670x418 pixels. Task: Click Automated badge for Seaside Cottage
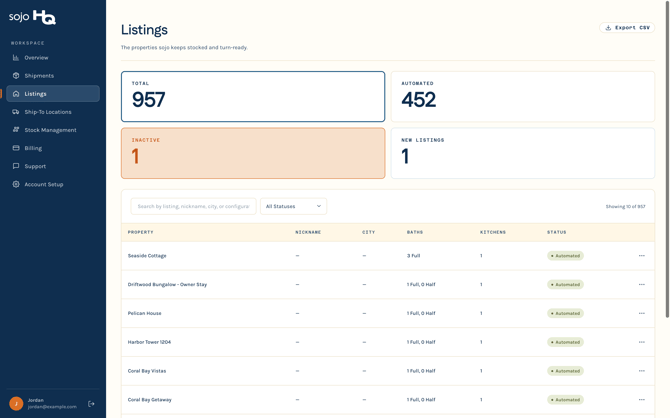pos(565,256)
